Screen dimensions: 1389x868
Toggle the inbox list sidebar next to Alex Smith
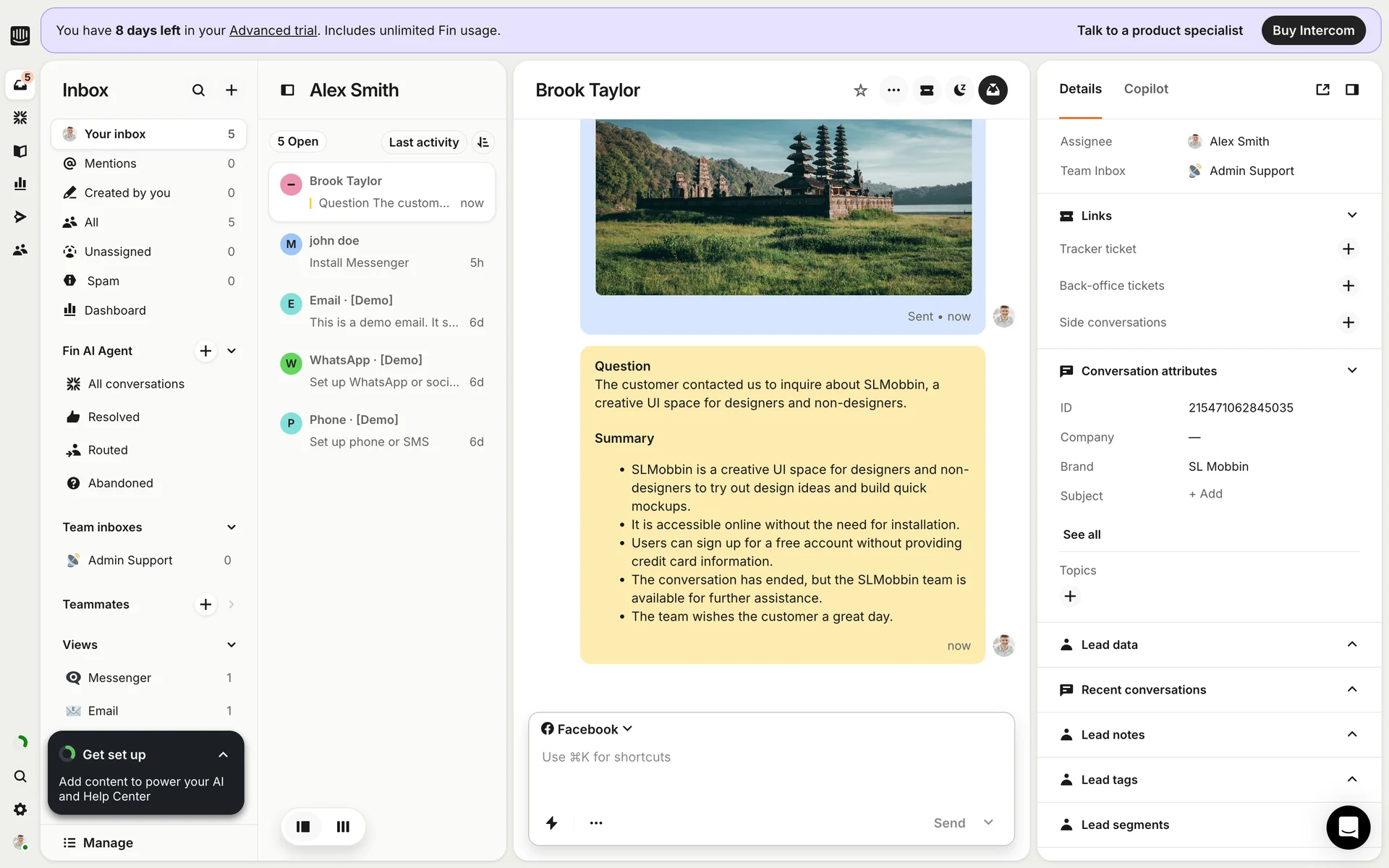287,90
